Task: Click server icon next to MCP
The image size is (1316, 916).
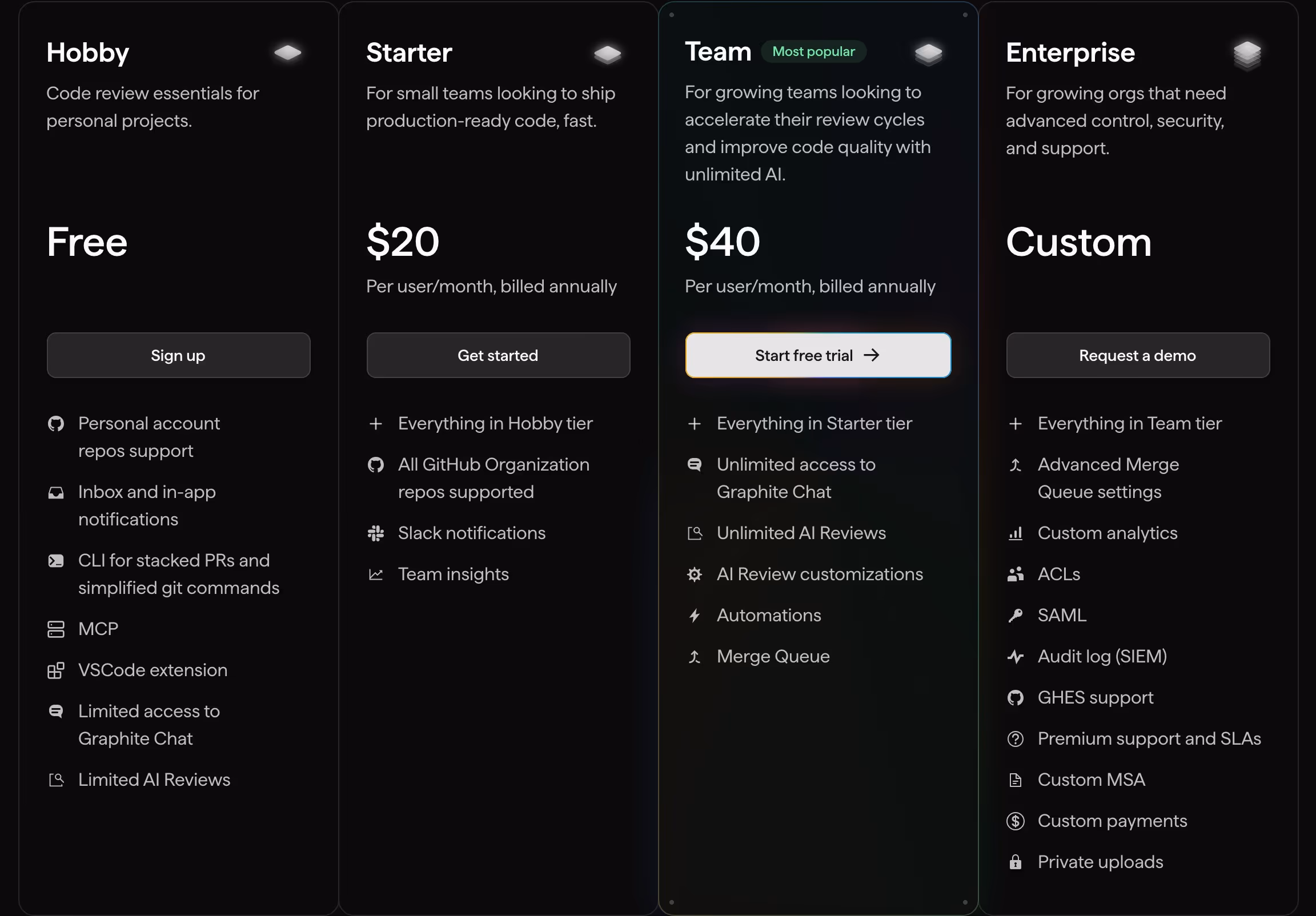Action: pyautogui.click(x=55, y=629)
